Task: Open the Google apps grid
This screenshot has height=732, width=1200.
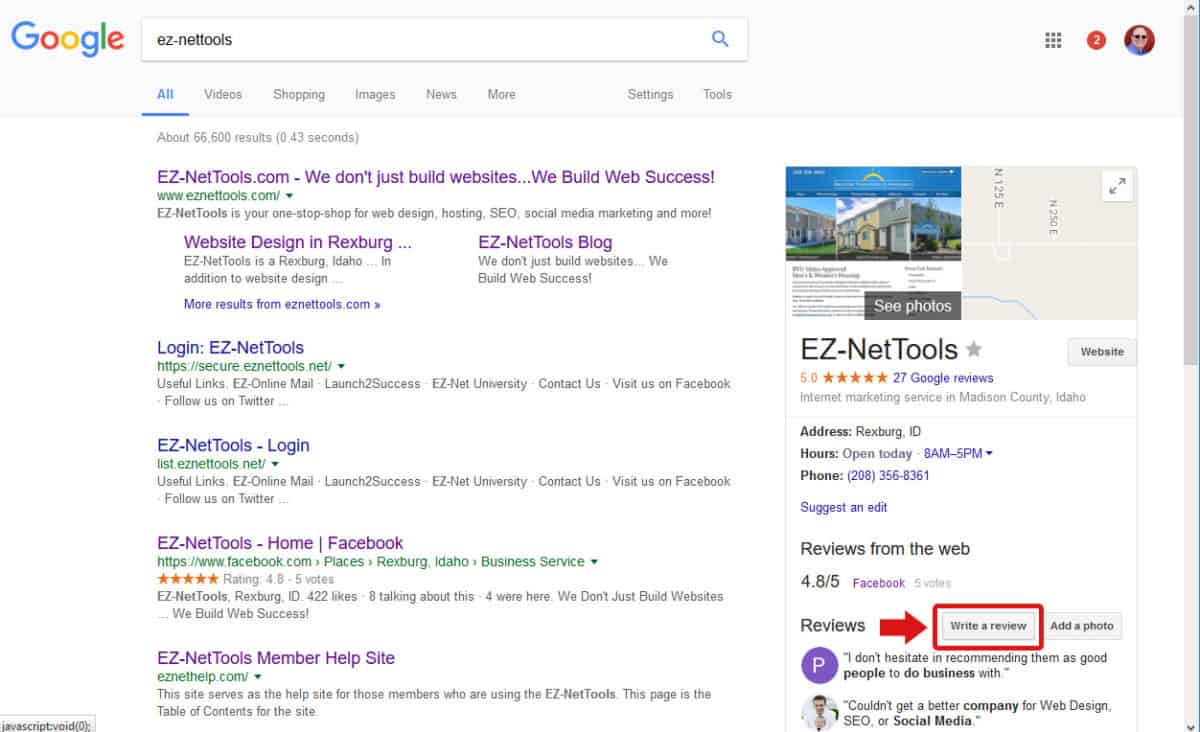Action: click(1053, 40)
